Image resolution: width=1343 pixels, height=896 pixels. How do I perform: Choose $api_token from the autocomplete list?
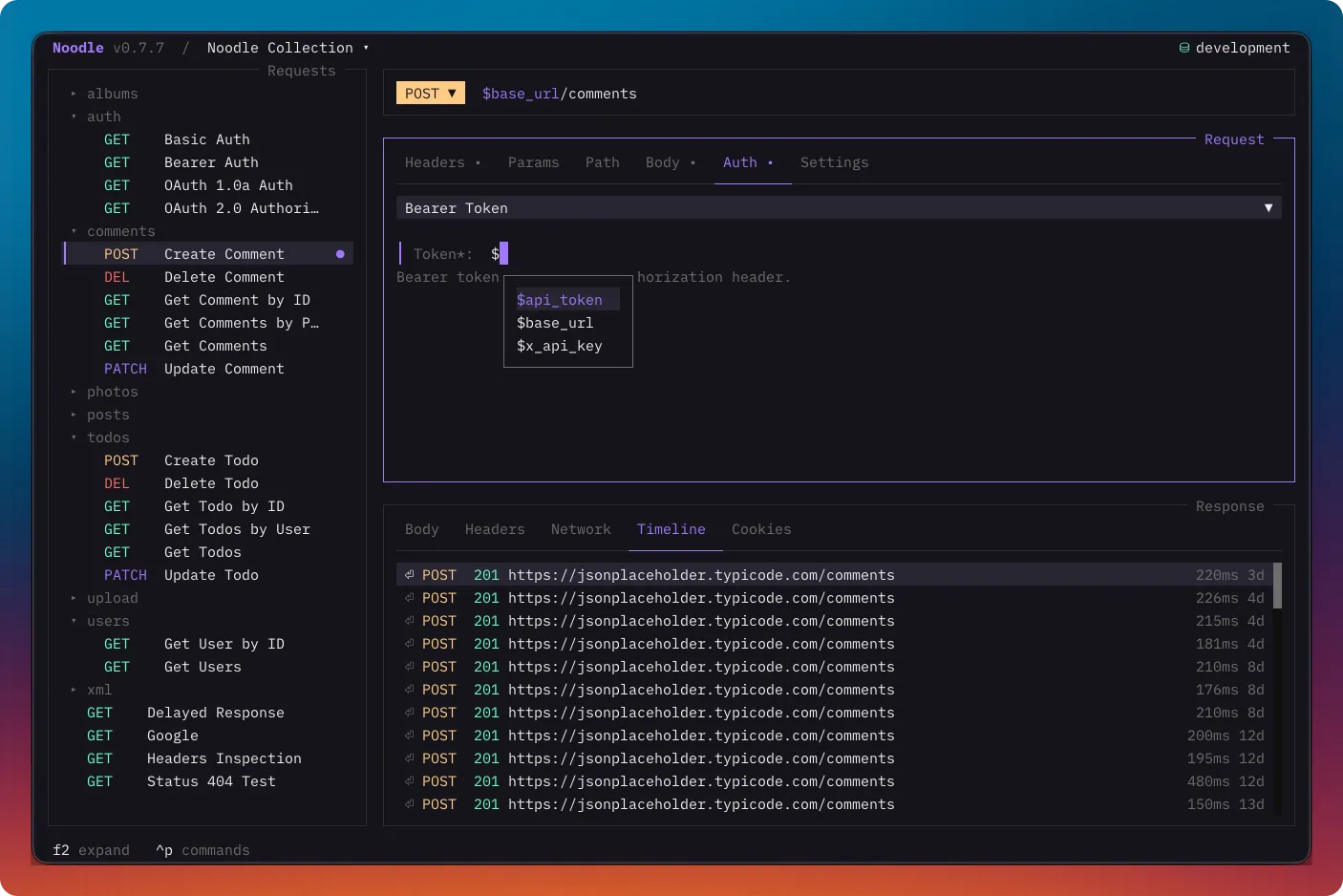[567, 300]
